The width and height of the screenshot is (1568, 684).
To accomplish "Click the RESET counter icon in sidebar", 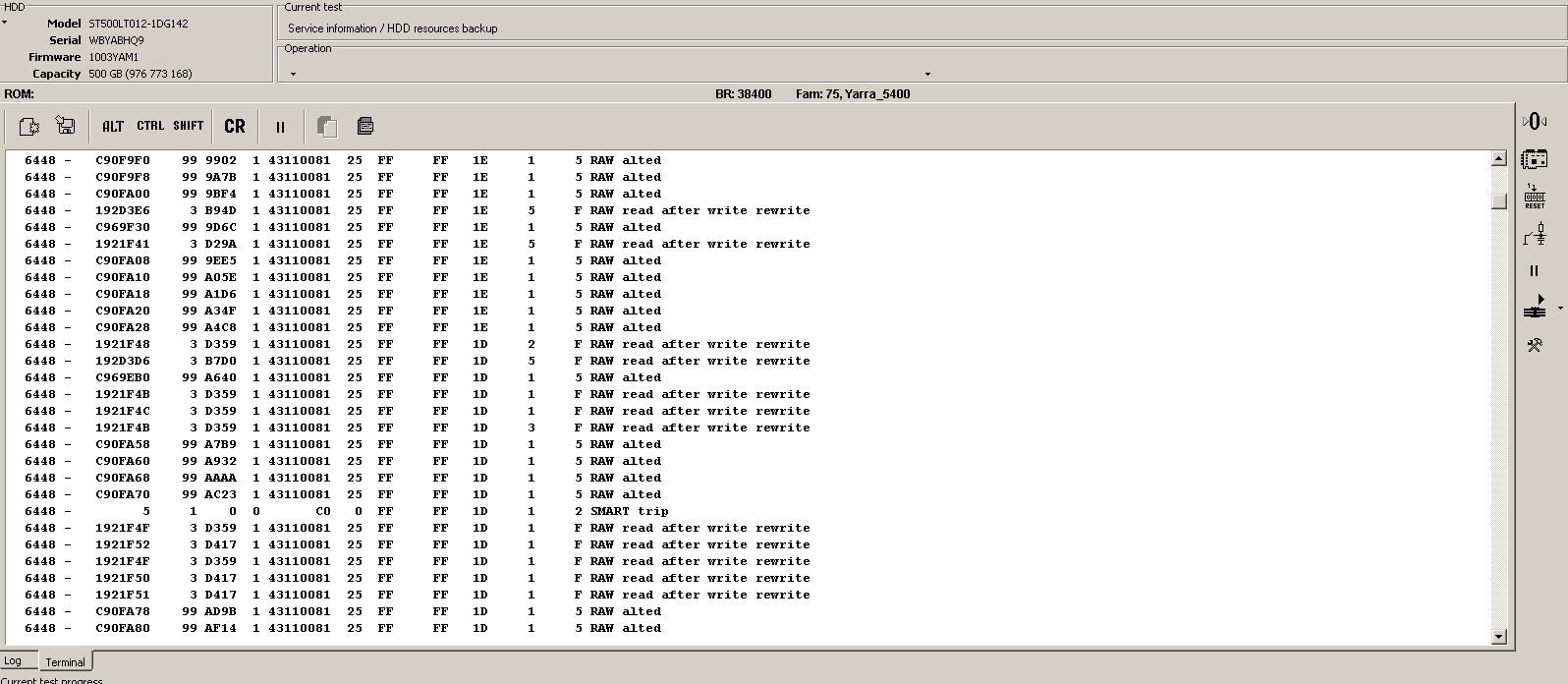I will pyautogui.click(x=1535, y=196).
